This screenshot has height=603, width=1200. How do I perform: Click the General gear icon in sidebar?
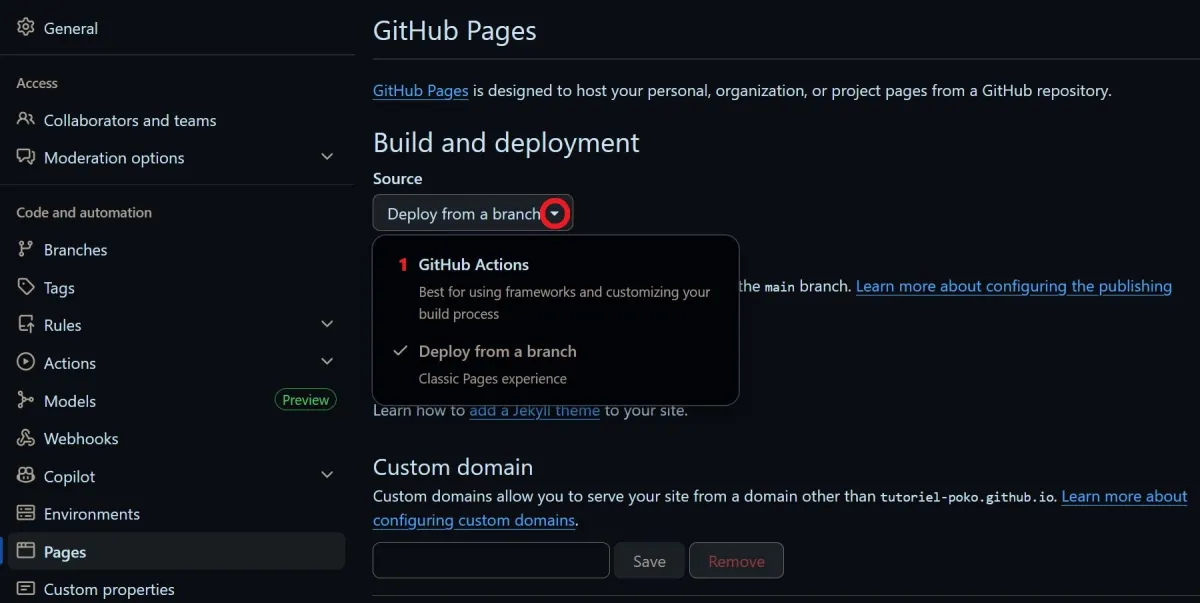[26, 28]
